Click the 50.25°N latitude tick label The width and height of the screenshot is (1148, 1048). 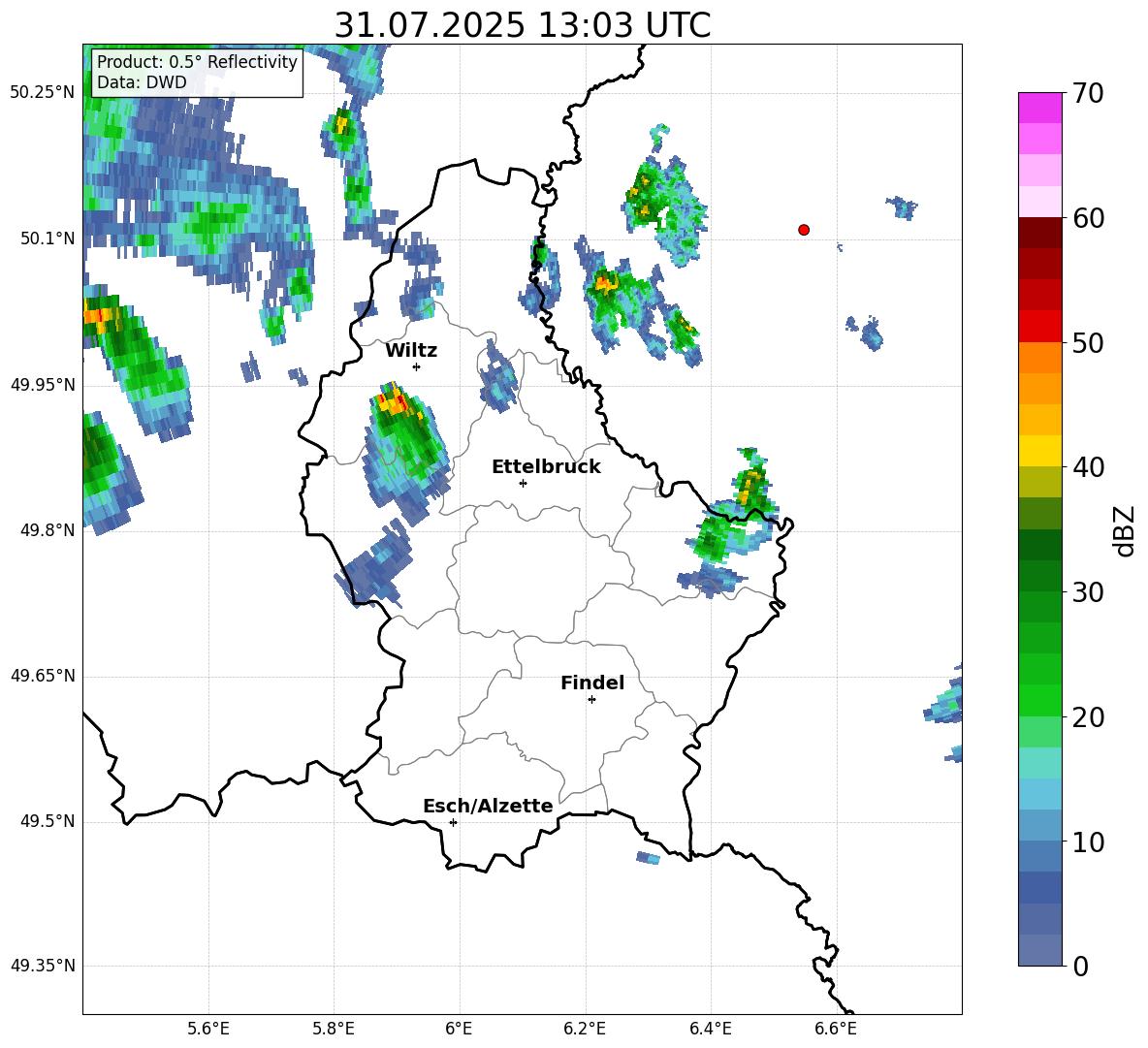(43, 93)
